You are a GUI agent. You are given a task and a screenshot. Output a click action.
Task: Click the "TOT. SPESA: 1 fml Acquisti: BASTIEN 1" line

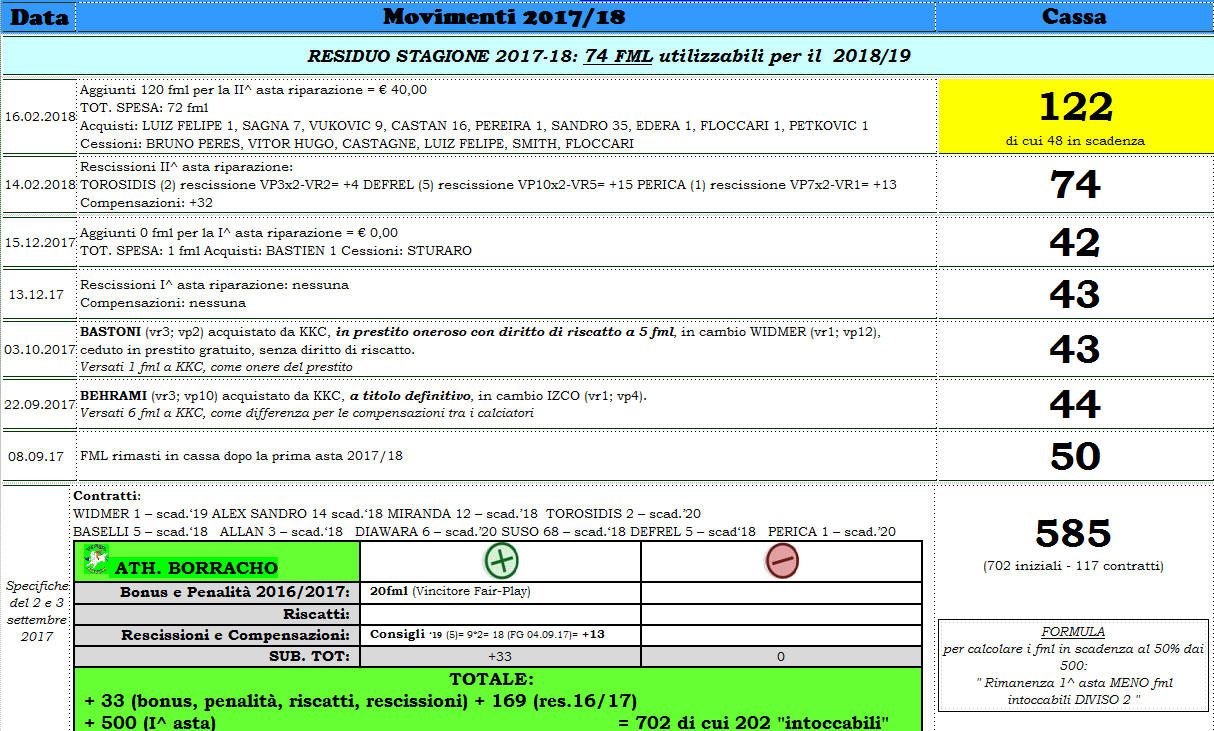(x=275, y=251)
